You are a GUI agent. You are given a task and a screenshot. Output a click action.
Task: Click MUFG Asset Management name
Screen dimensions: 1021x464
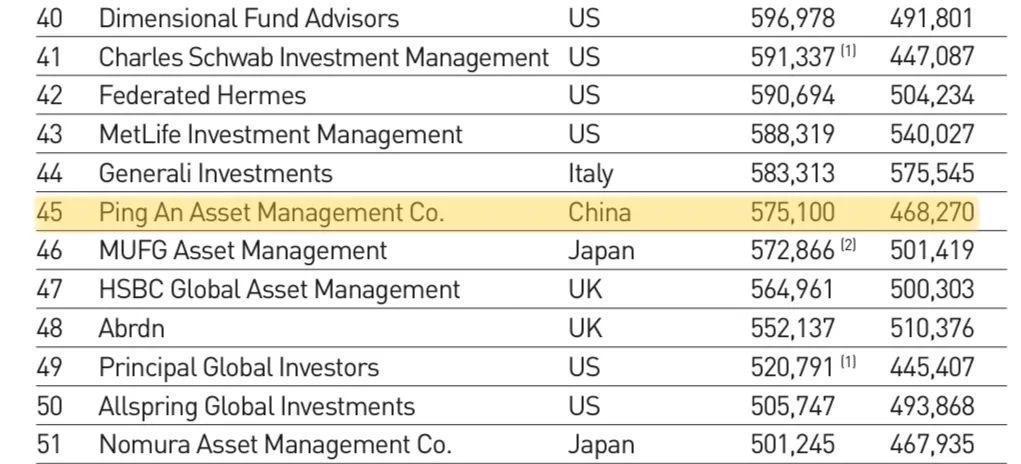[242, 250]
